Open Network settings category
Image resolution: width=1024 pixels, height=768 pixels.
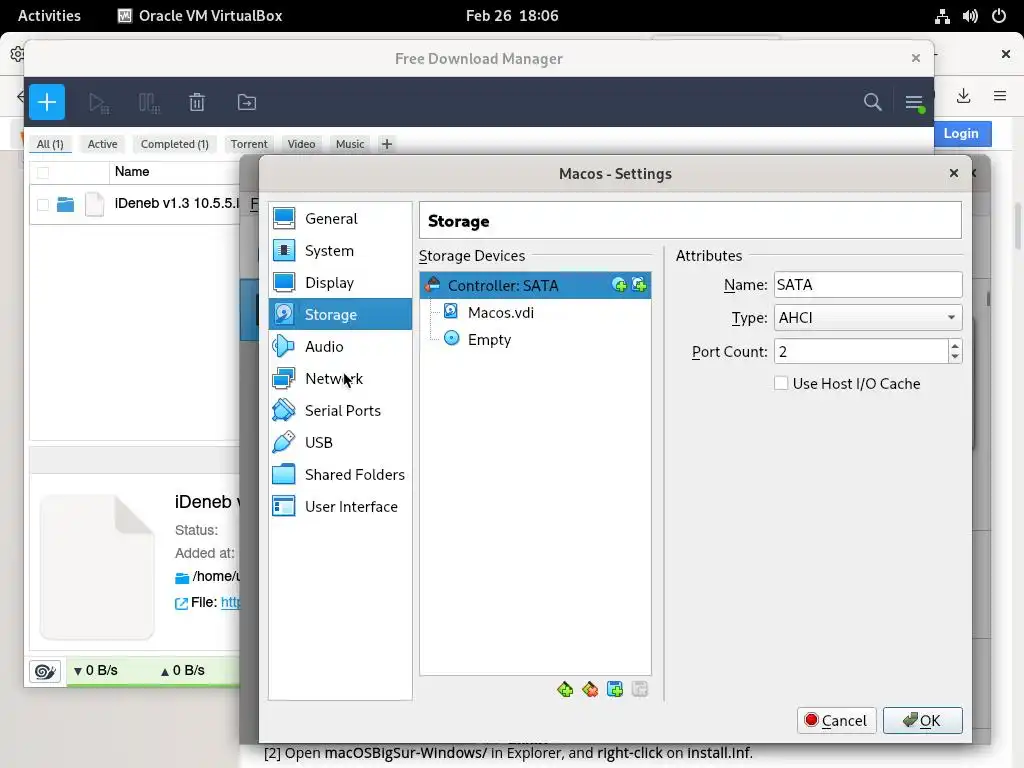pyautogui.click(x=340, y=378)
